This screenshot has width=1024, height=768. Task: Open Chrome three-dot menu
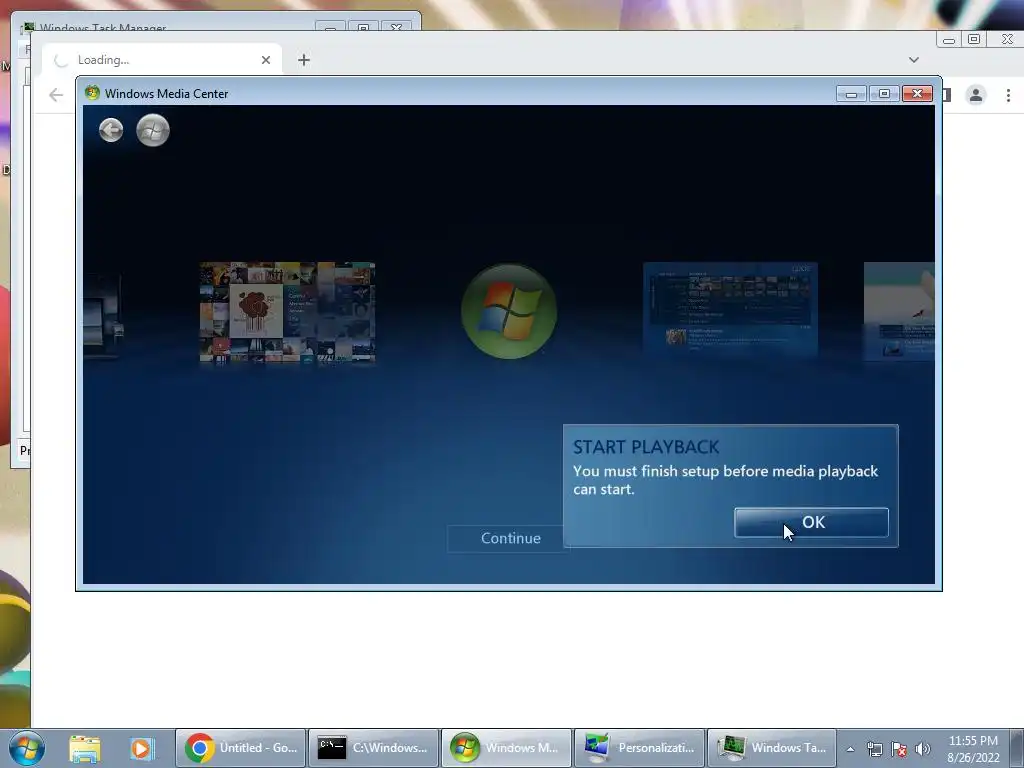point(1008,95)
